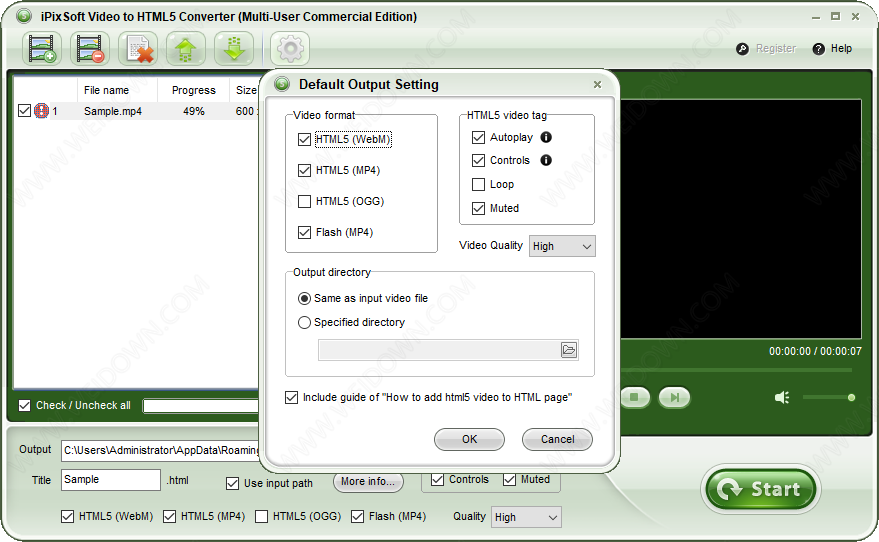This screenshot has height=542, width=879.
Task: Maximize the application window
Action: coord(835,17)
